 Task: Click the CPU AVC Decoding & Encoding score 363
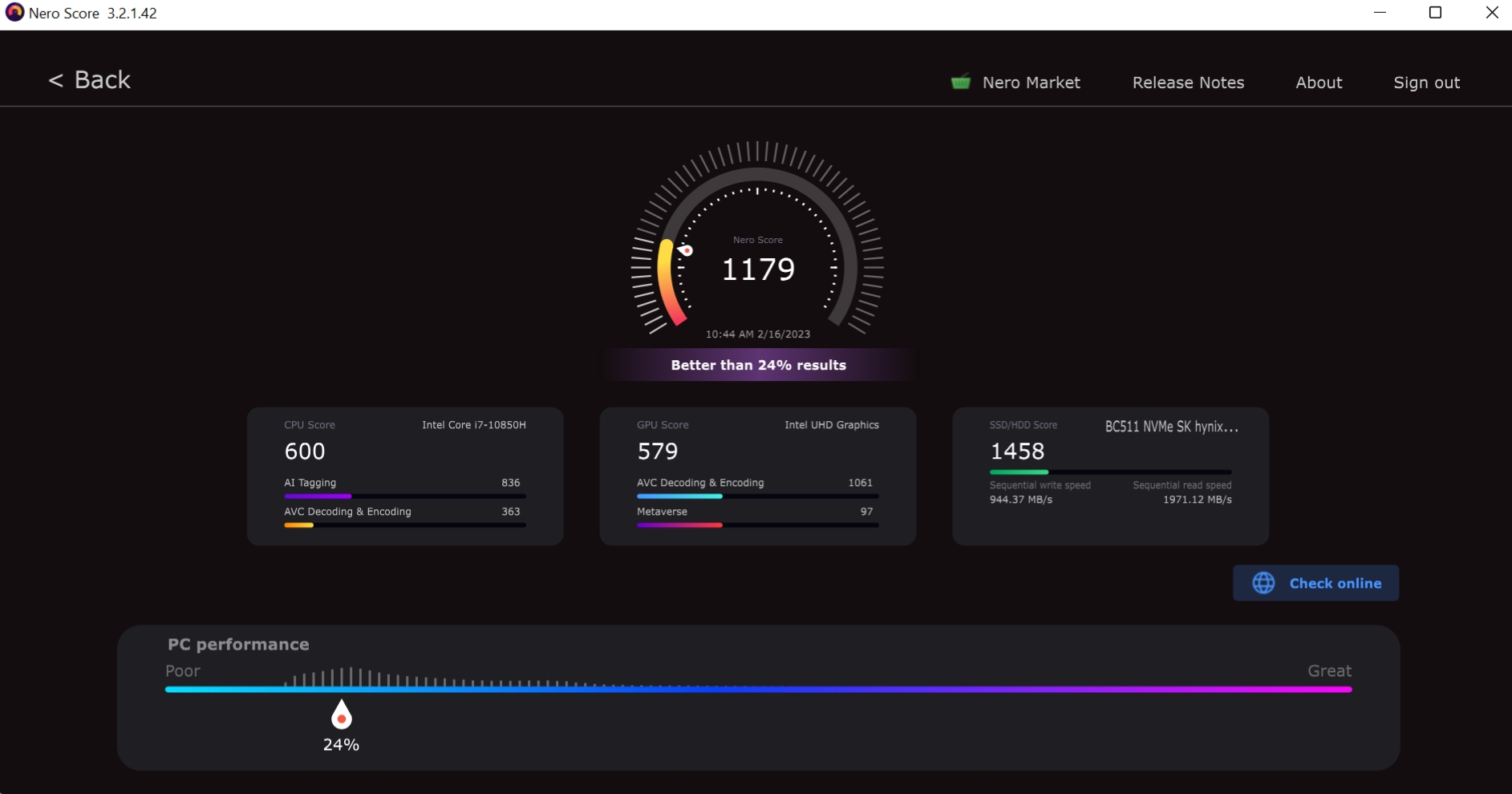pos(511,512)
